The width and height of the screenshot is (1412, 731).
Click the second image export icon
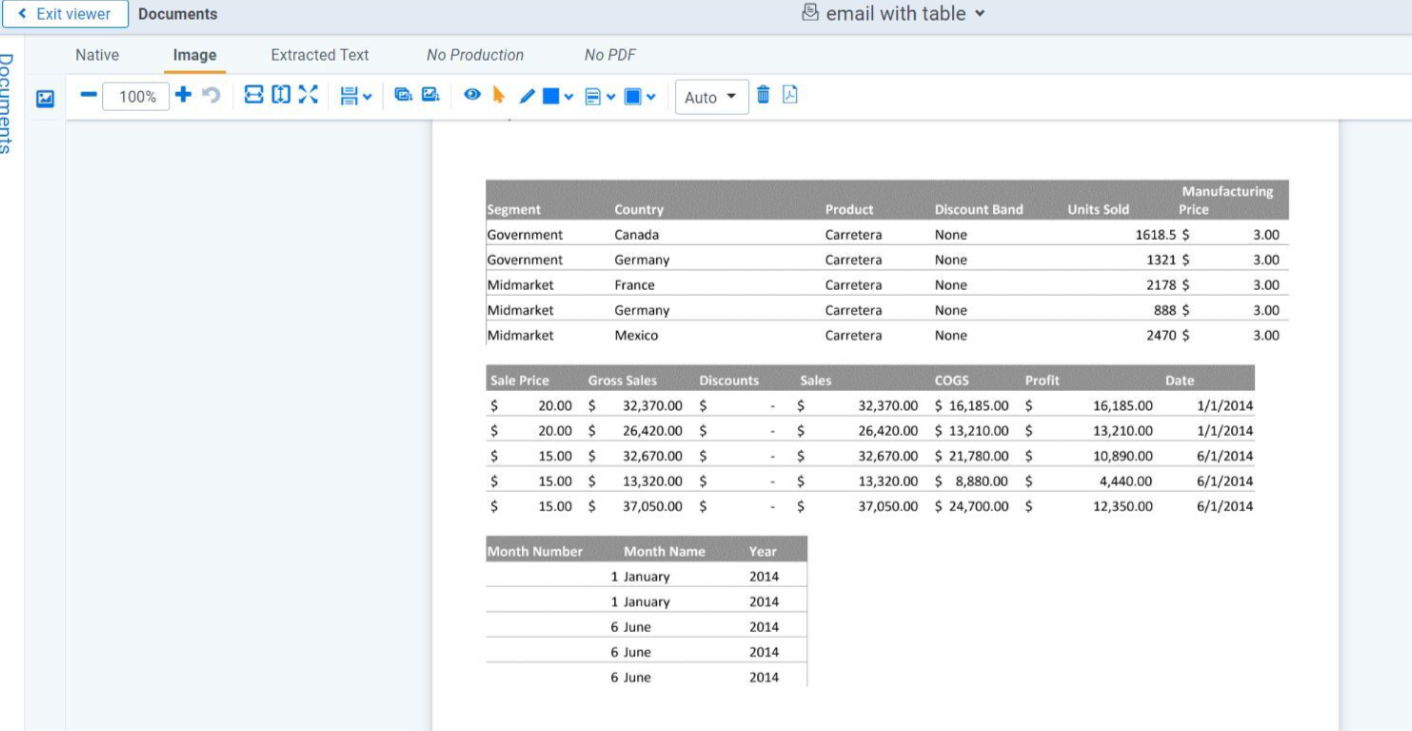(x=430, y=95)
